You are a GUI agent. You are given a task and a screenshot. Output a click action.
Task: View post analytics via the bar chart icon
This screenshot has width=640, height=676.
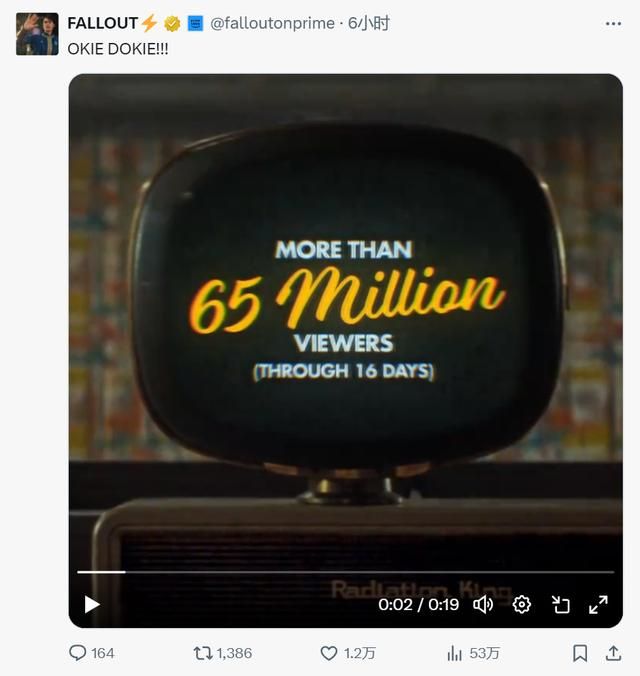coord(455,653)
